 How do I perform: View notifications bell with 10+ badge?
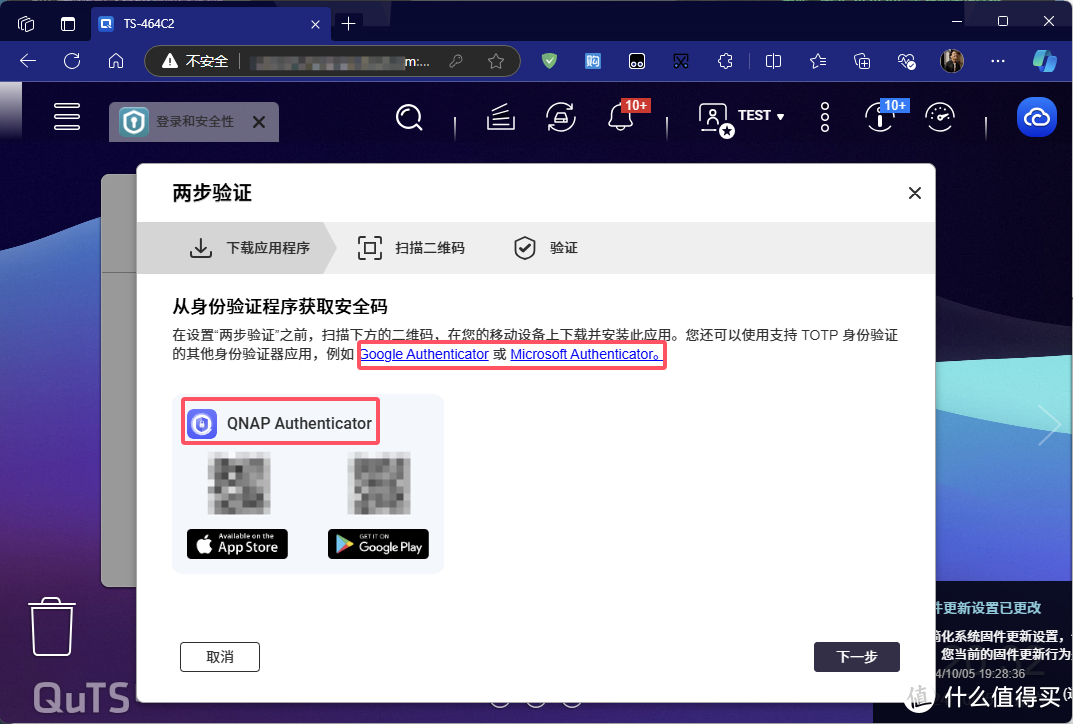[620, 119]
